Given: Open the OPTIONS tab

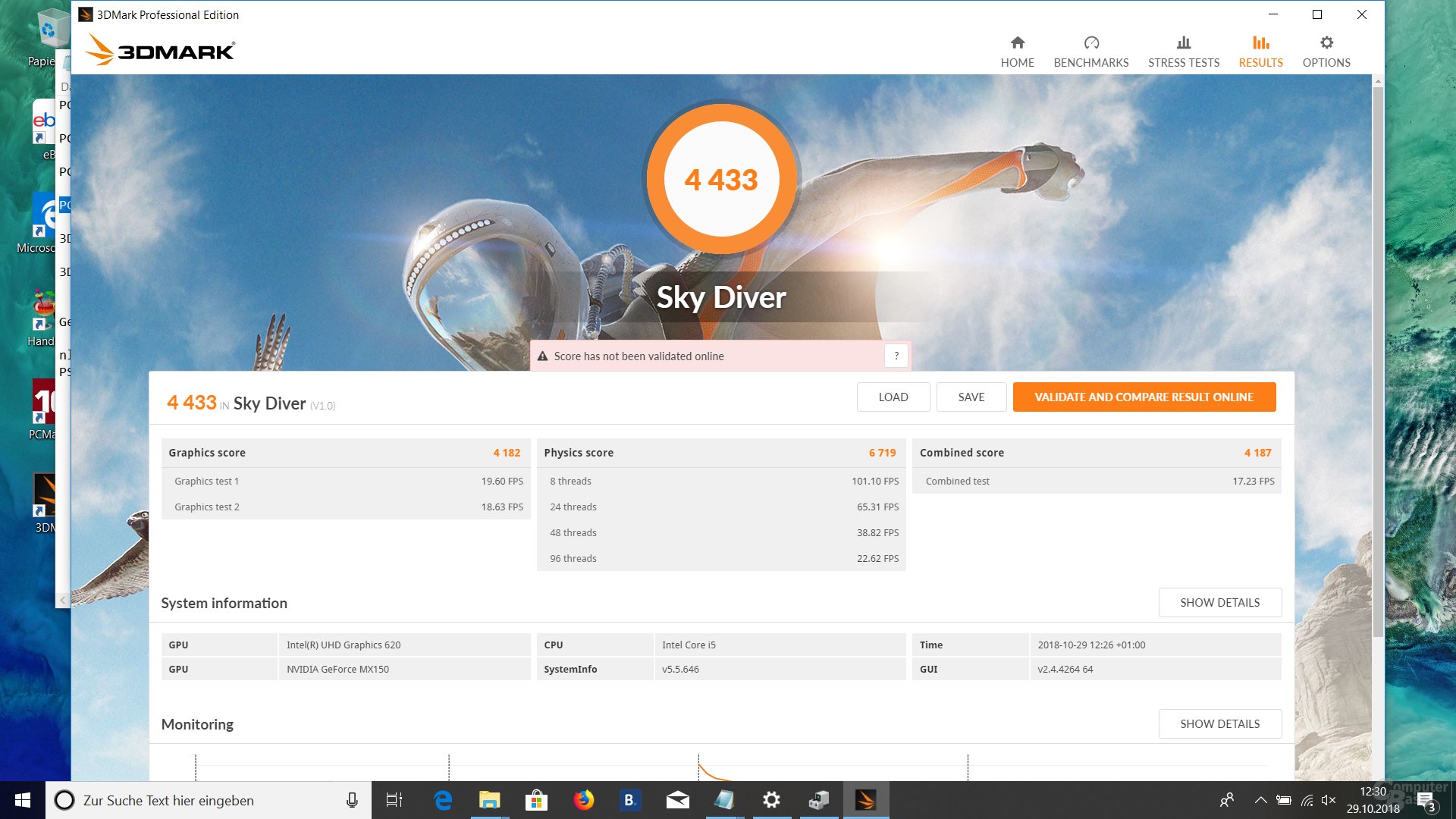Looking at the screenshot, I should coord(1326,52).
